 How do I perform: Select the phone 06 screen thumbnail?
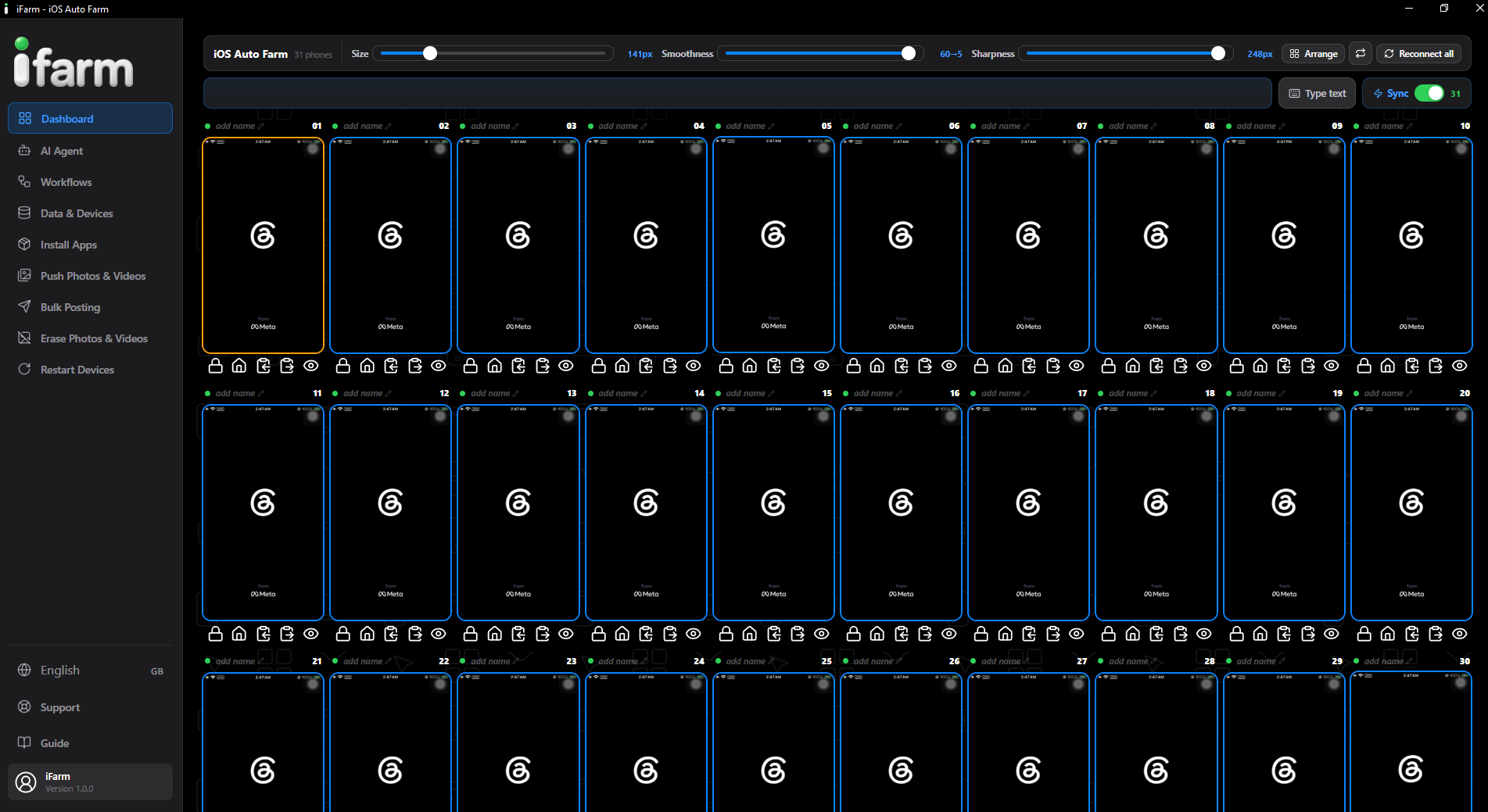pyautogui.click(x=901, y=245)
